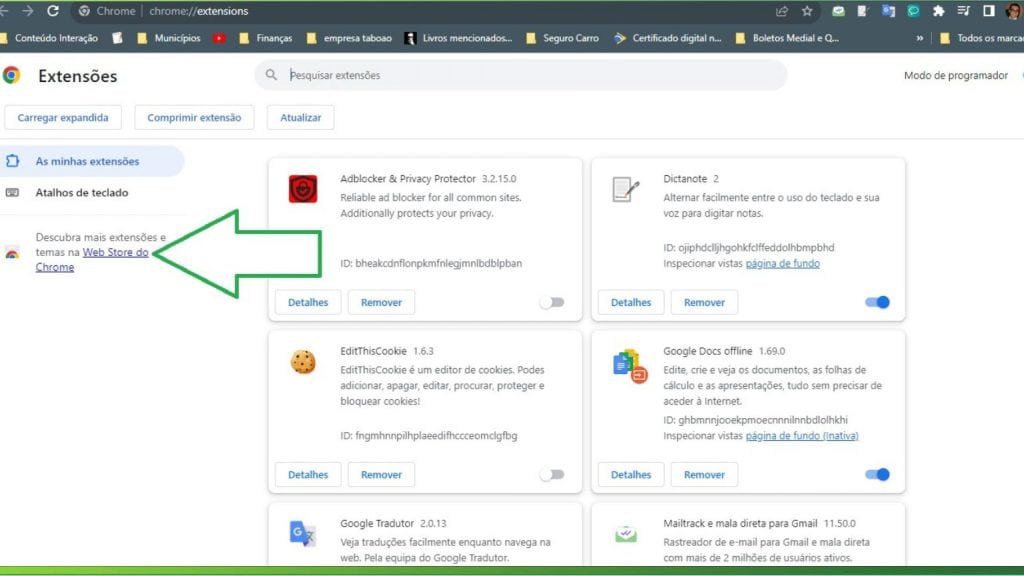Open the Certificado digital bookmark
1024x576 pixels.
coord(667,38)
